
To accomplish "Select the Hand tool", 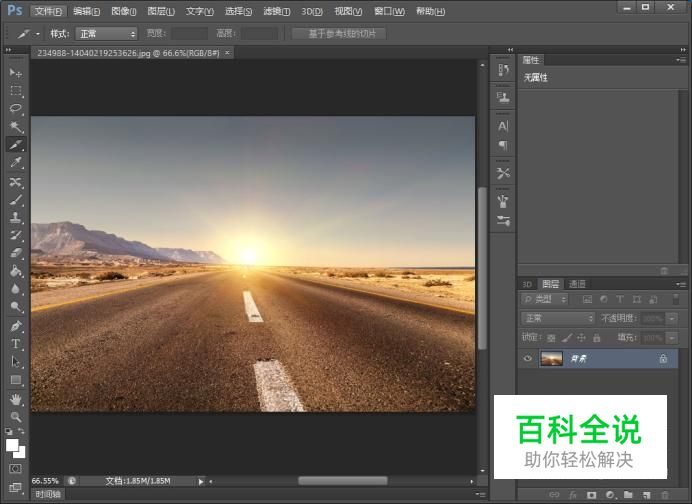I will click(16, 399).
